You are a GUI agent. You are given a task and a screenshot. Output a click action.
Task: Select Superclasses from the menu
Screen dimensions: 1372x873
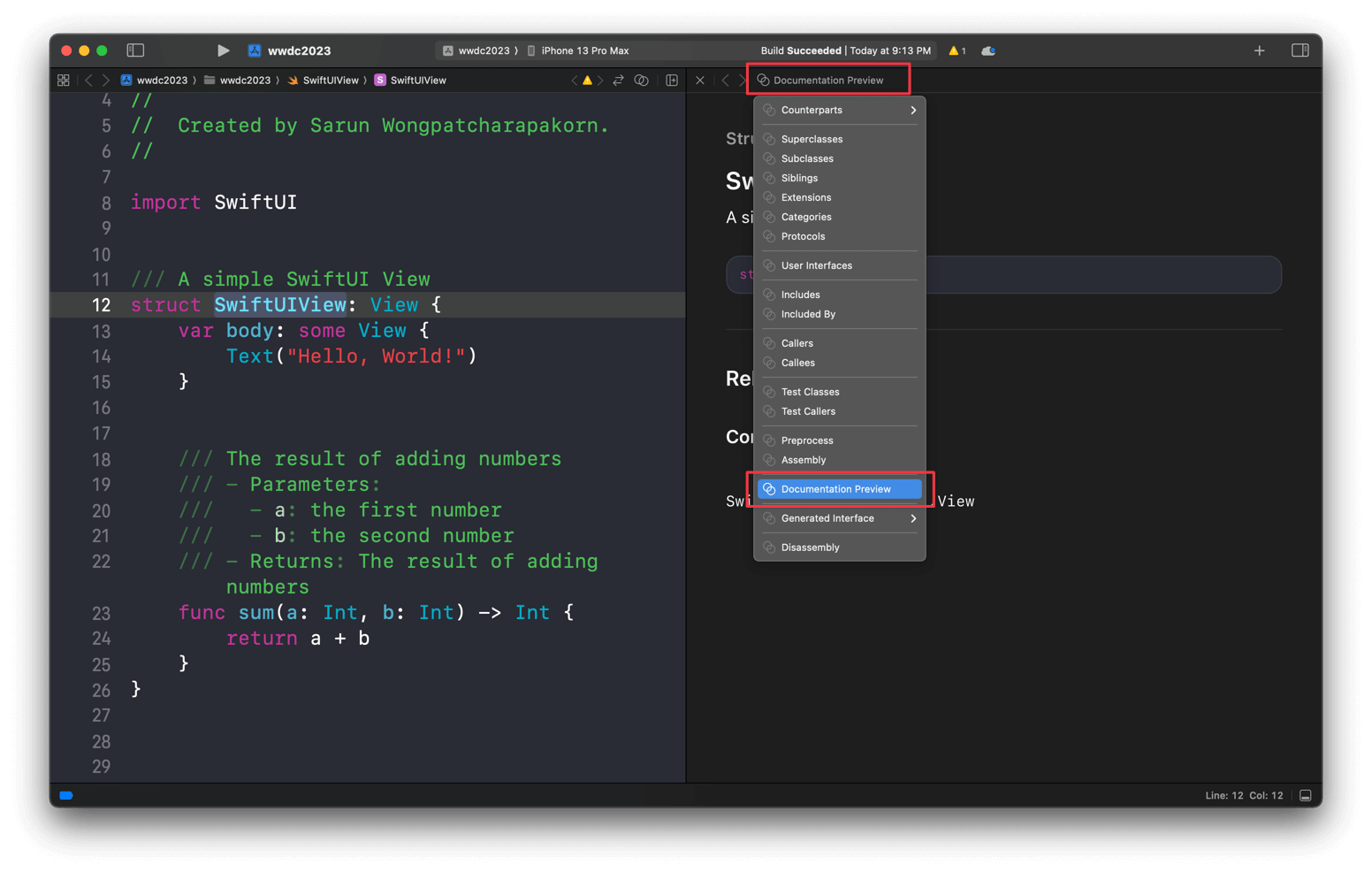840,139
